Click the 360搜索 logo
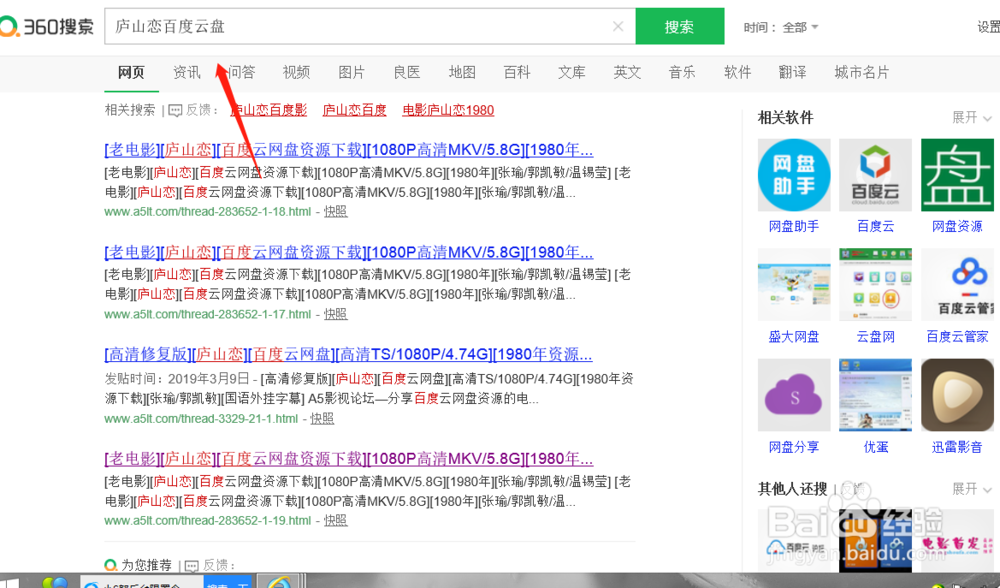The height and width of the screenshot is (588, 1000). pyautogui.click(x=50, y=27)
